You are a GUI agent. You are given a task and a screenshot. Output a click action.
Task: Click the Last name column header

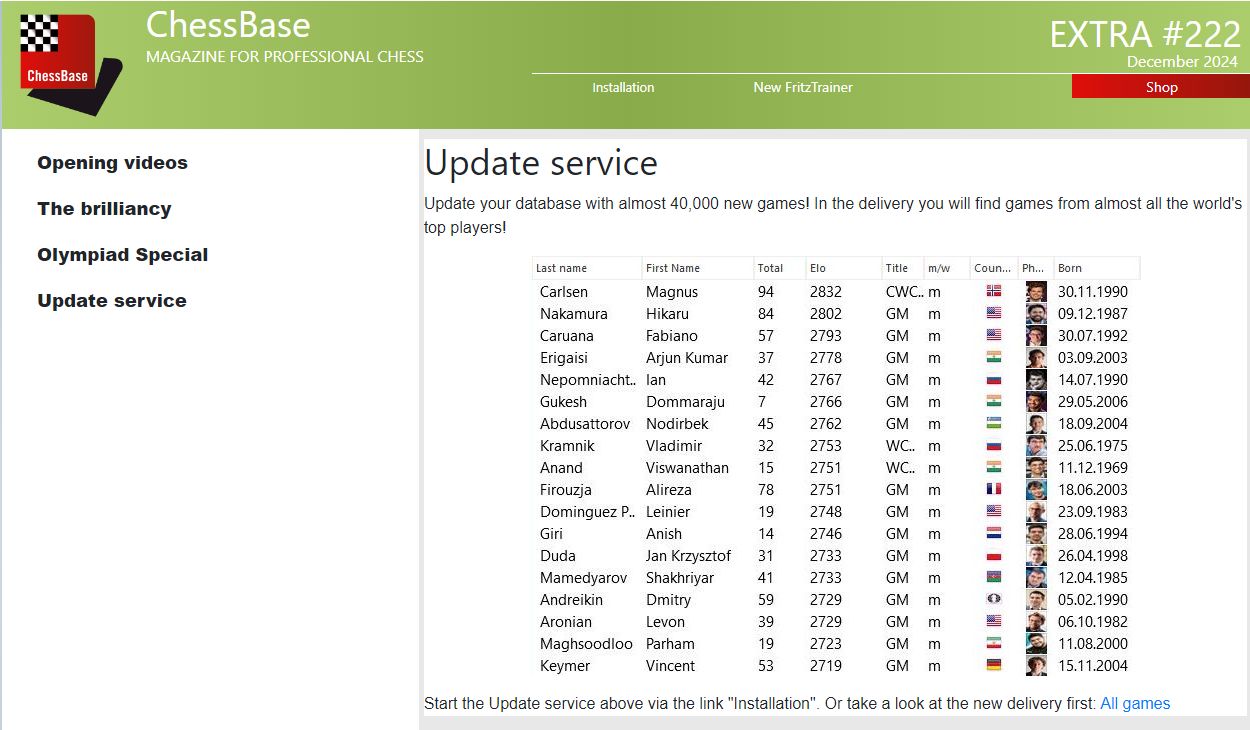click(x=561, y=268)
